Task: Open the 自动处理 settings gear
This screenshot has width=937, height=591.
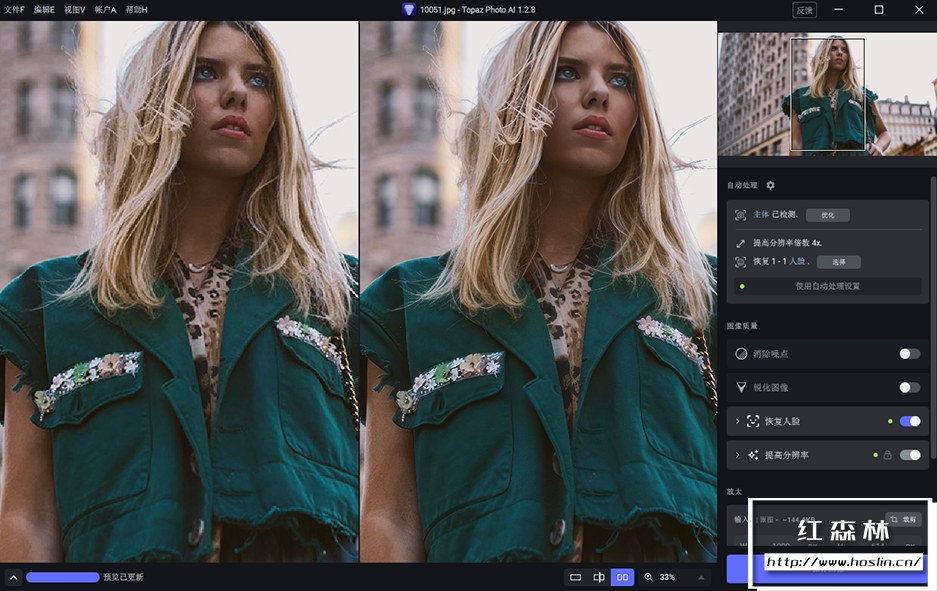Action: 770,185
